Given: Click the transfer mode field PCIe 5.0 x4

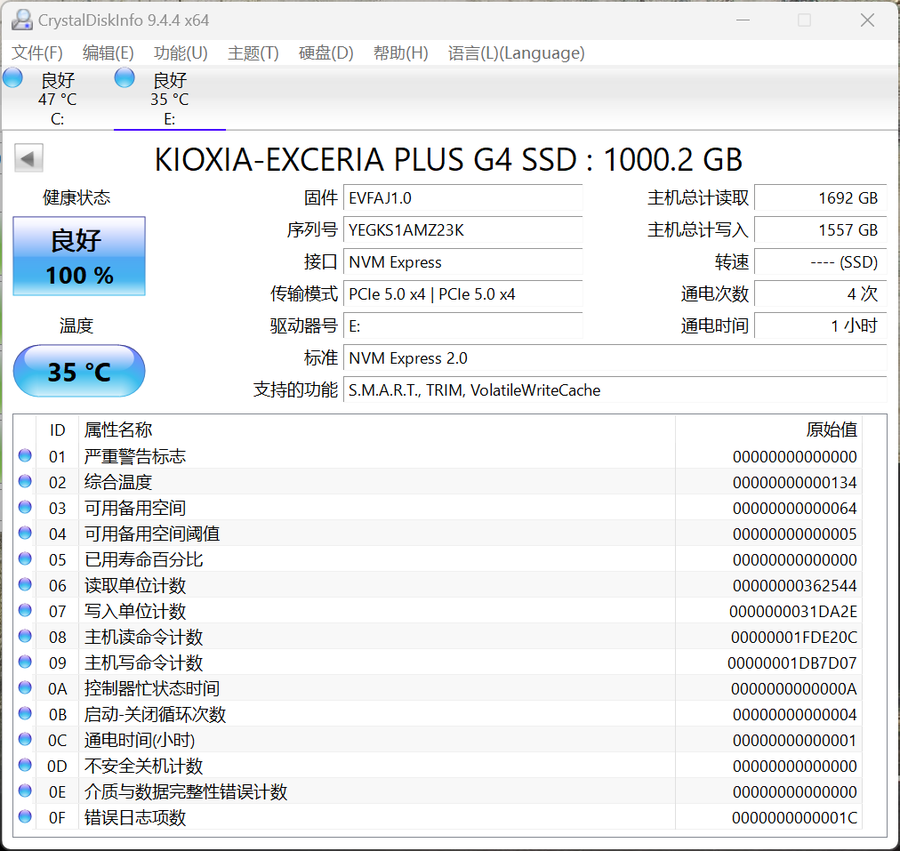Looking at the screenshot, I should point(463,294).
